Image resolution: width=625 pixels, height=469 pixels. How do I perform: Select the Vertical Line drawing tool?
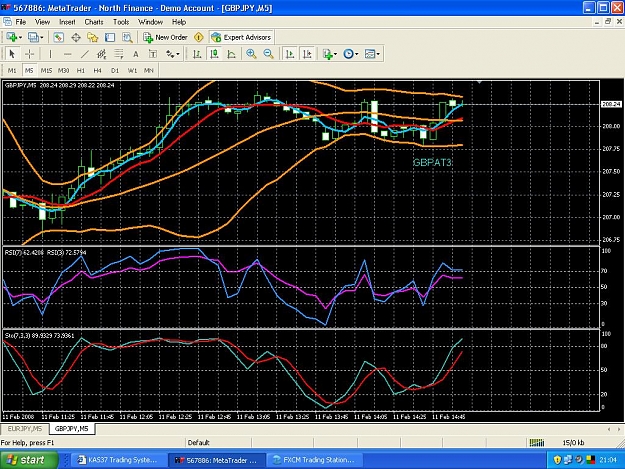(x=50, y=54)
